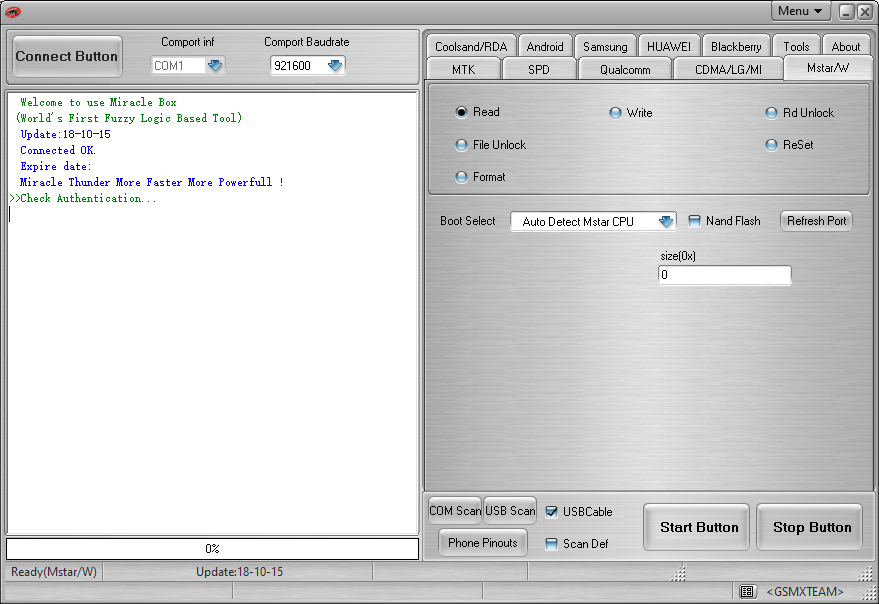879x604 pixels.
Task: Open the Menu dropdown at top right
Action: (799, 10)
